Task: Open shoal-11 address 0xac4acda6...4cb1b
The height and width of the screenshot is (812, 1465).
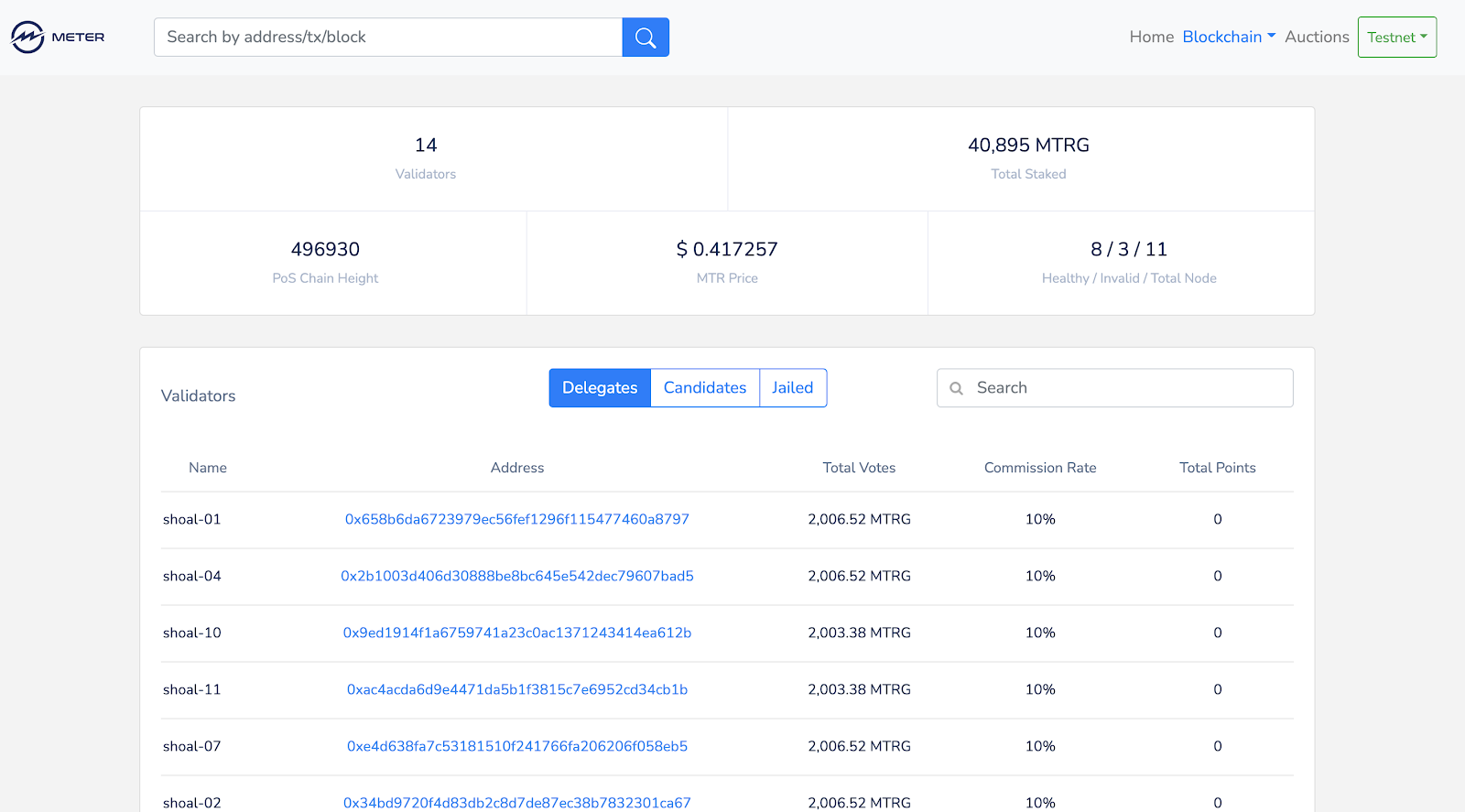Action: pyautogui.click(x=517, y=689)
